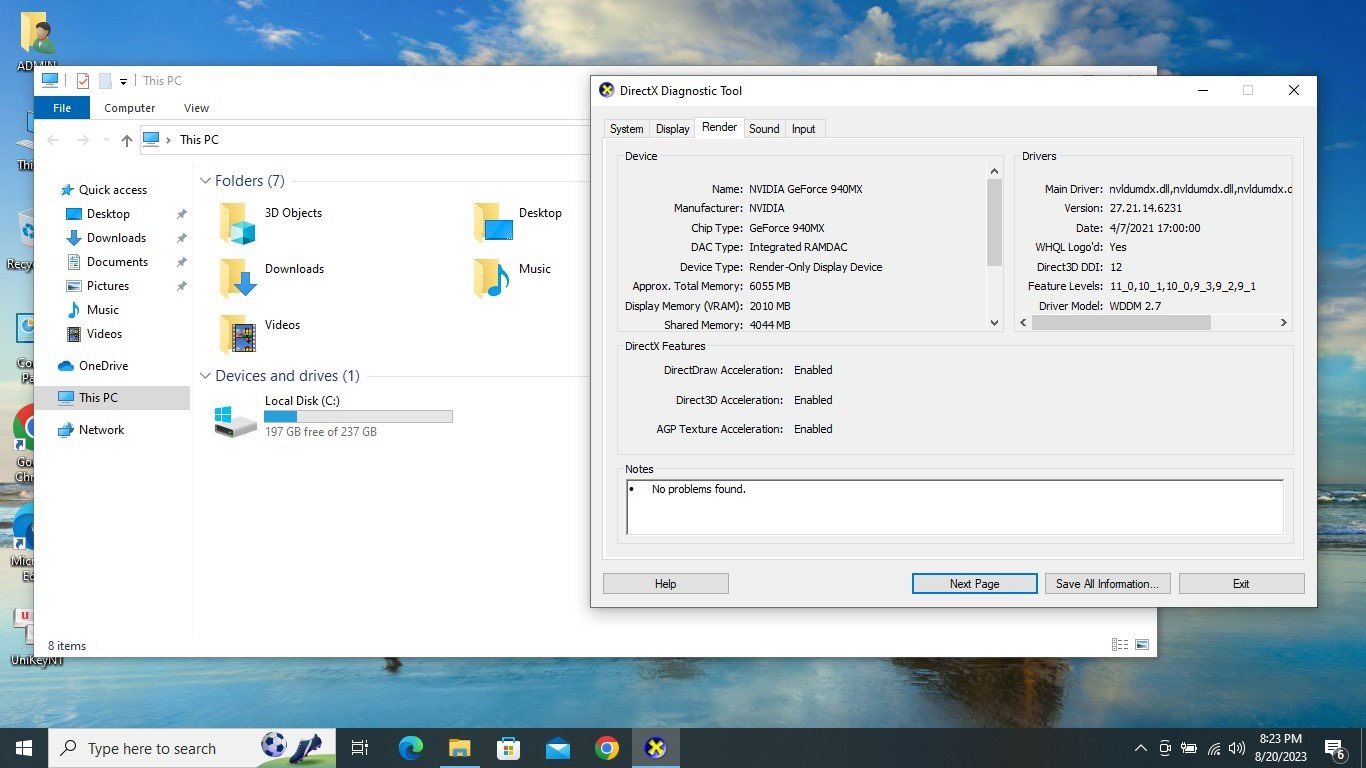Collapse the Folders (7) section
The image size is (1366, 768).
click(205, 181)
